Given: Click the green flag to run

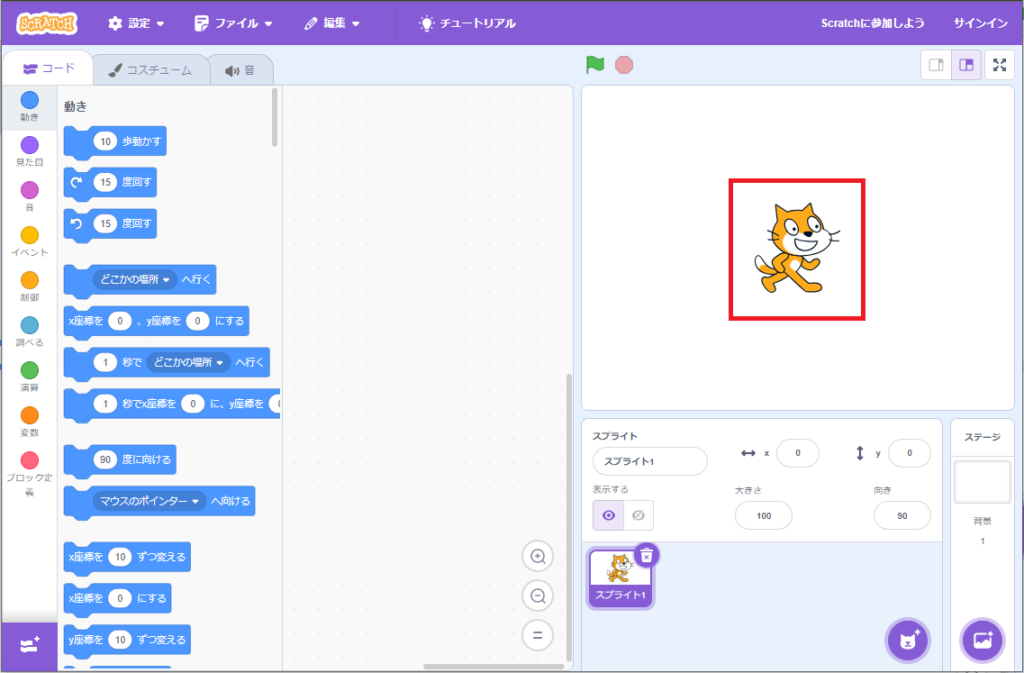Looking at the screenshot, I should coord(595,65).
